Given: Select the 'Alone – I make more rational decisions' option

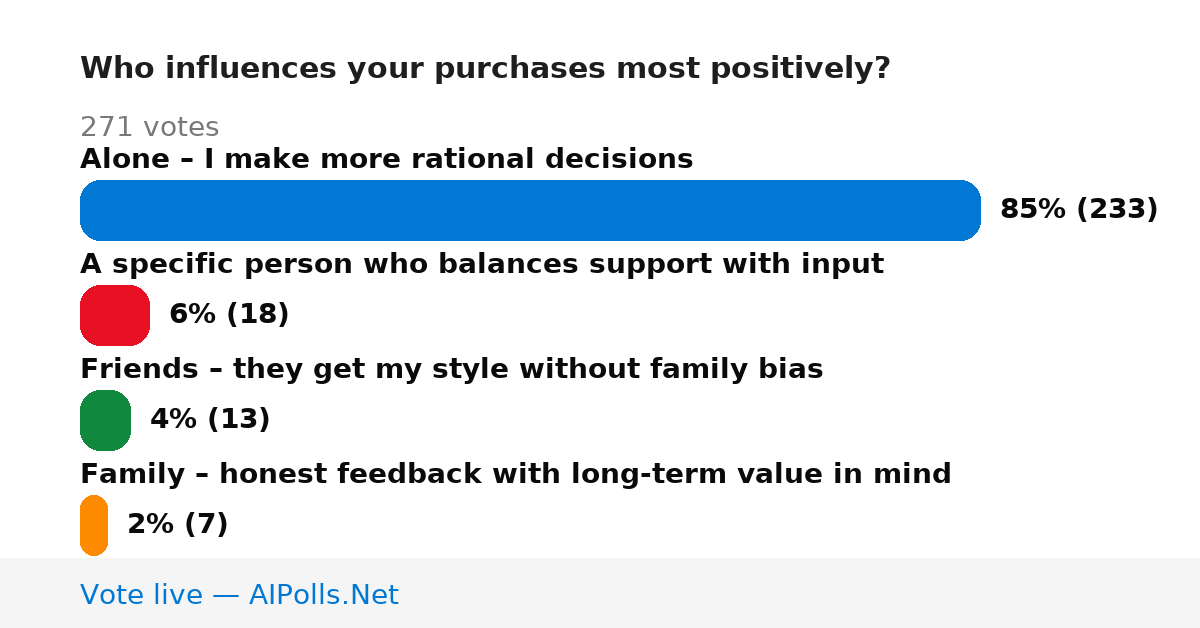Looking at the screenshot, I should (386, 159).
